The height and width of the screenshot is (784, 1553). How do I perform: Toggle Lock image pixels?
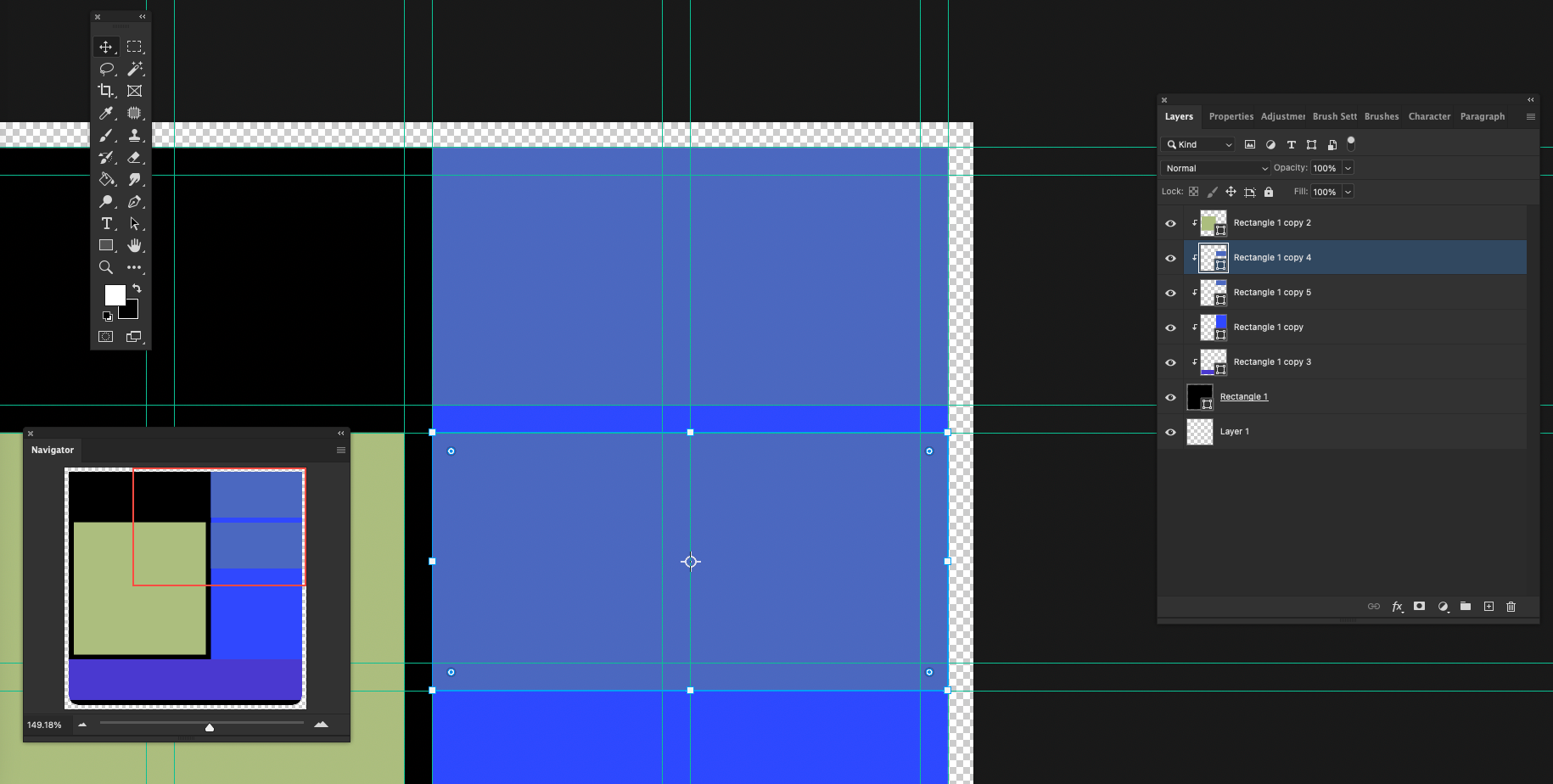(1213, 192)
